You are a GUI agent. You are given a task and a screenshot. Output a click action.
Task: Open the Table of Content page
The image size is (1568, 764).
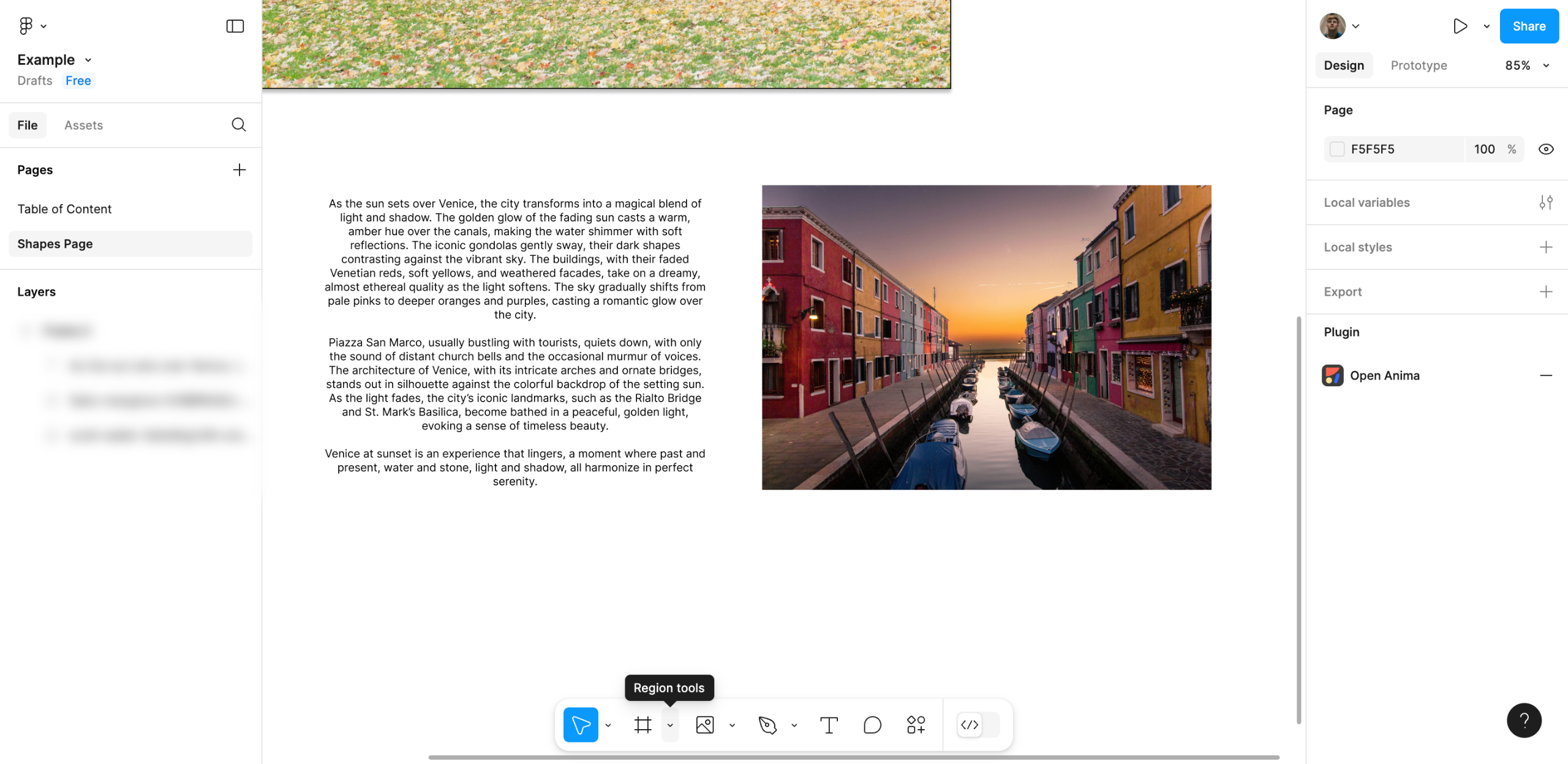[x=64, y=209]
